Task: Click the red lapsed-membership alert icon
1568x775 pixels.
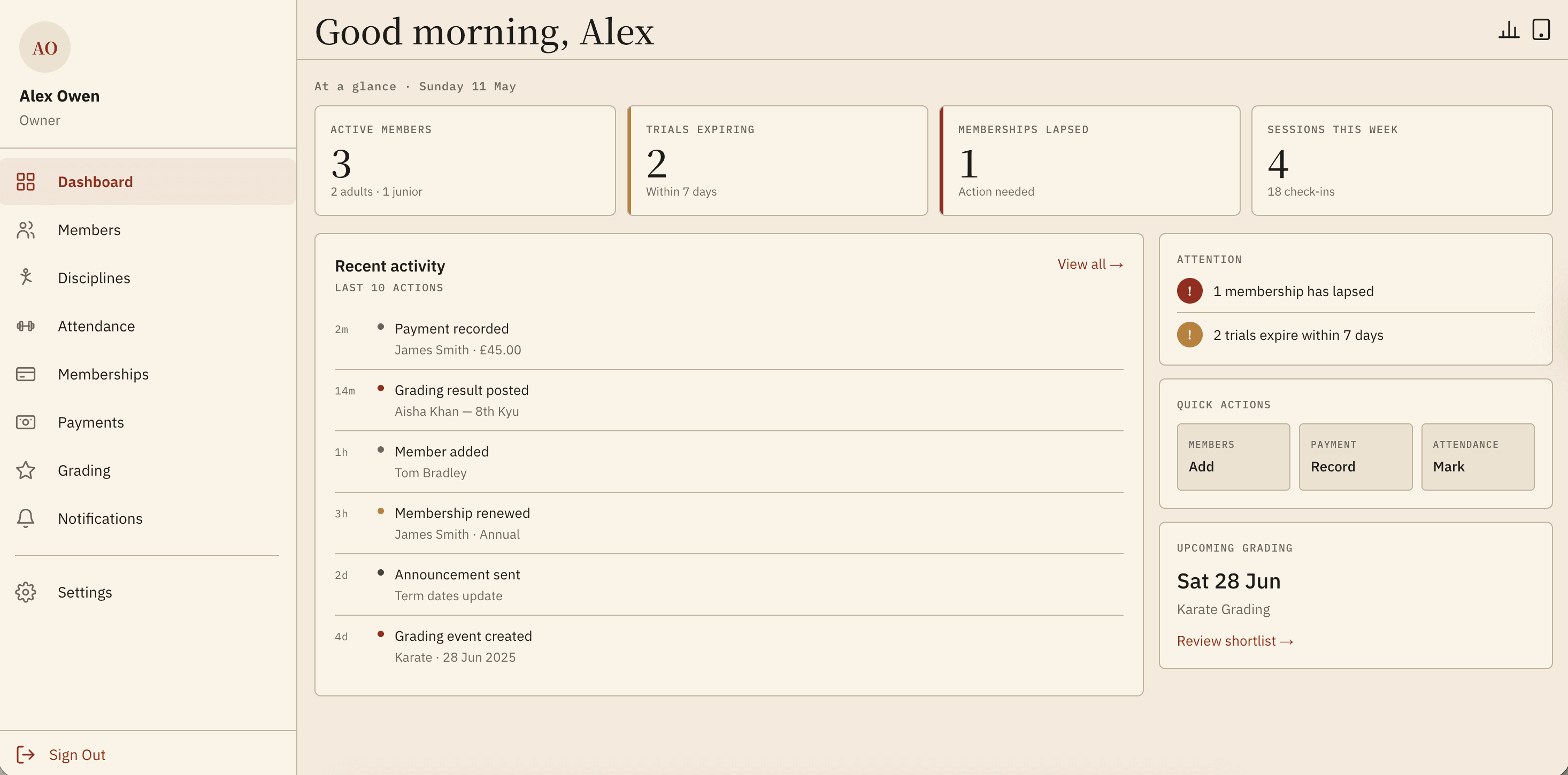Action: pos(1189,291)
